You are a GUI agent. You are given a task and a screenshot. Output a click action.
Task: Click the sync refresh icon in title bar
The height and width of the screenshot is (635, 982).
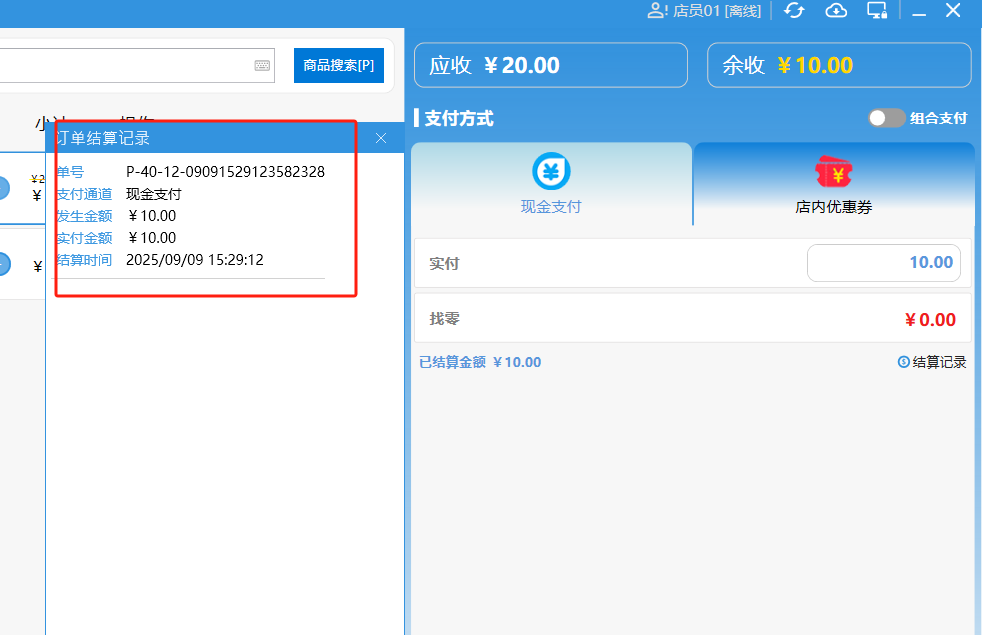pyautogui.click(x=794, y=11)
